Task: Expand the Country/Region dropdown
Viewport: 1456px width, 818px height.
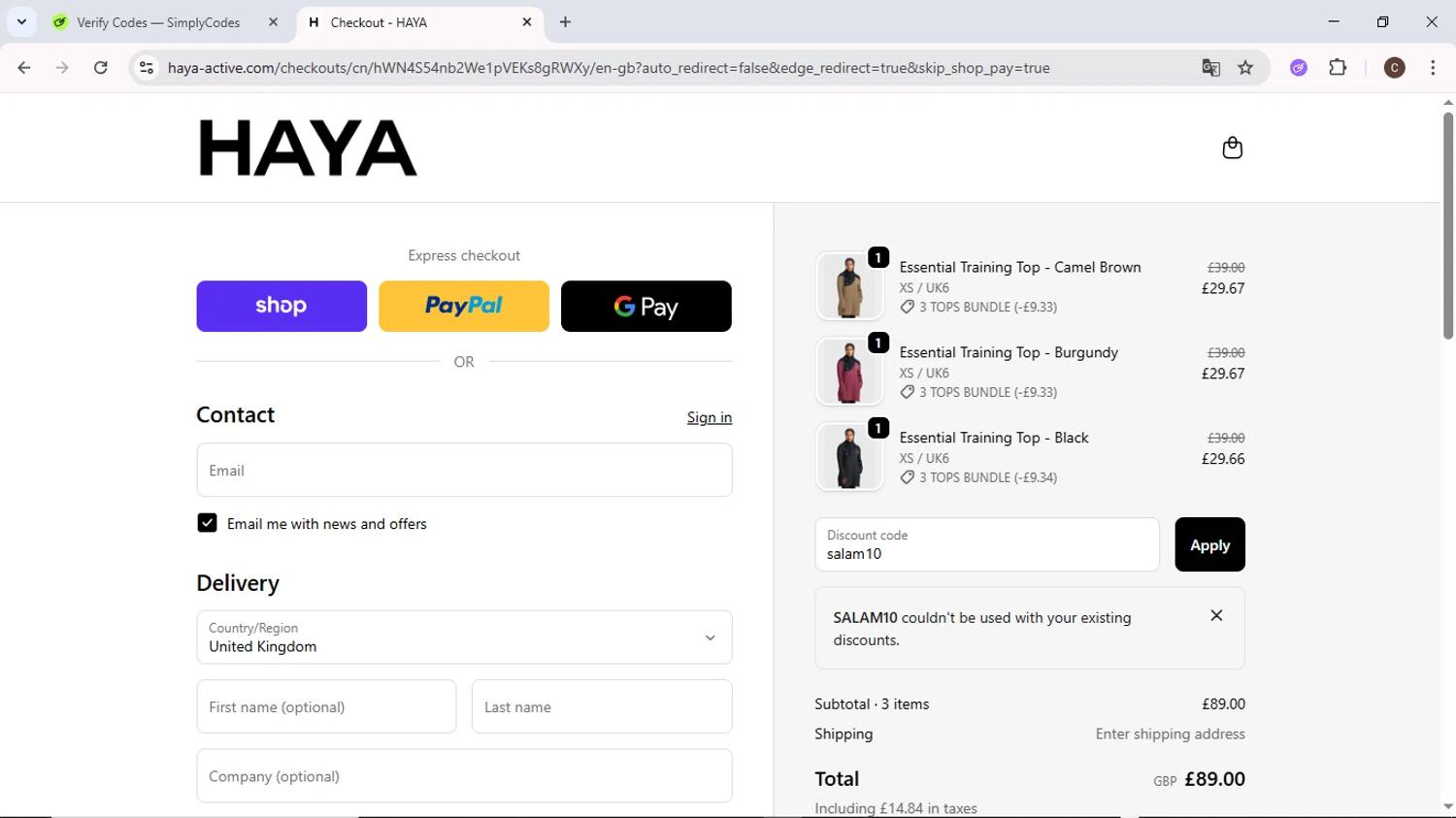Action: pyautogui.click(x=464, y=638)
